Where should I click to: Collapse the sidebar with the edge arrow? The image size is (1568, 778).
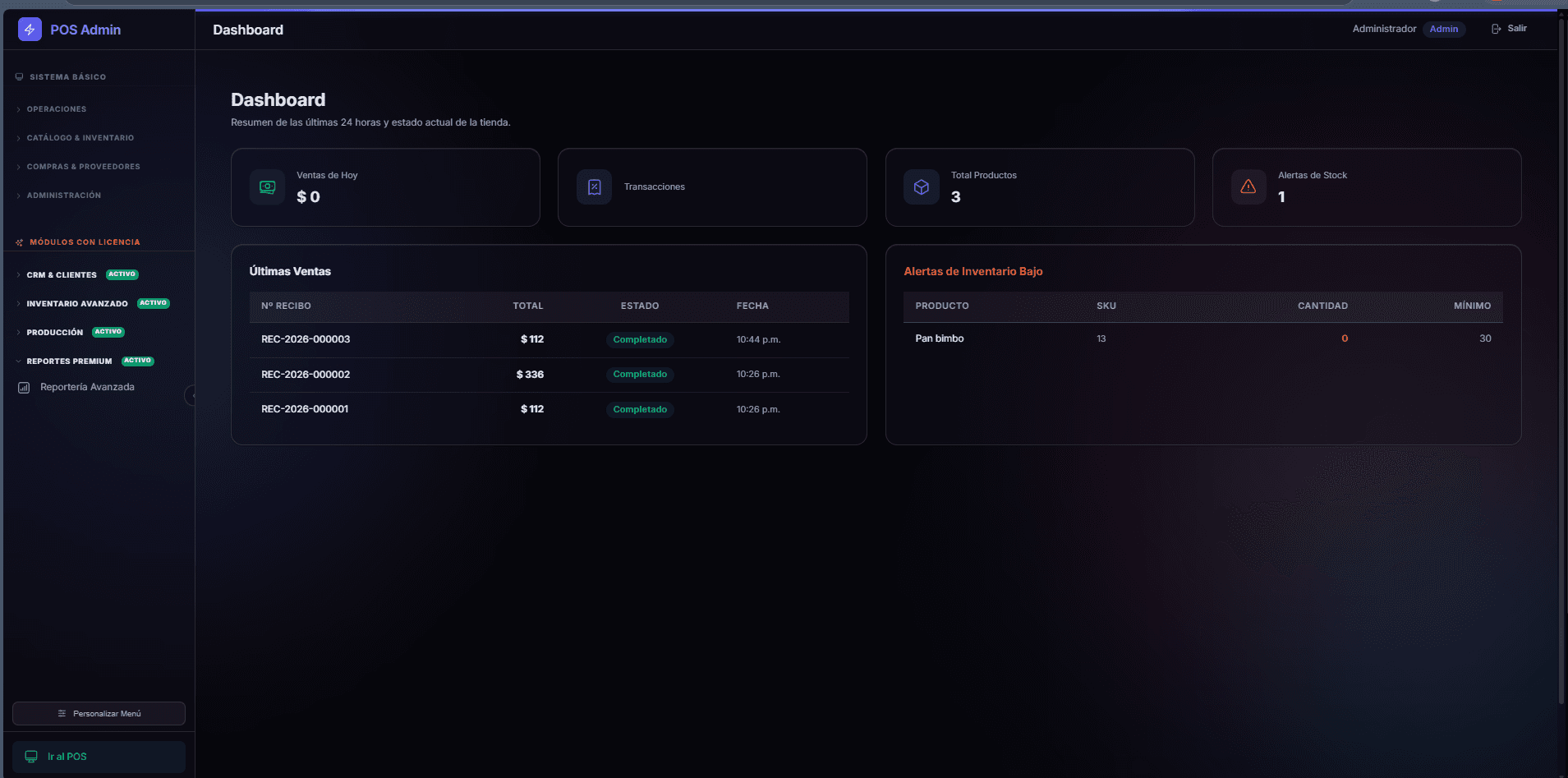tap(191, 396)
